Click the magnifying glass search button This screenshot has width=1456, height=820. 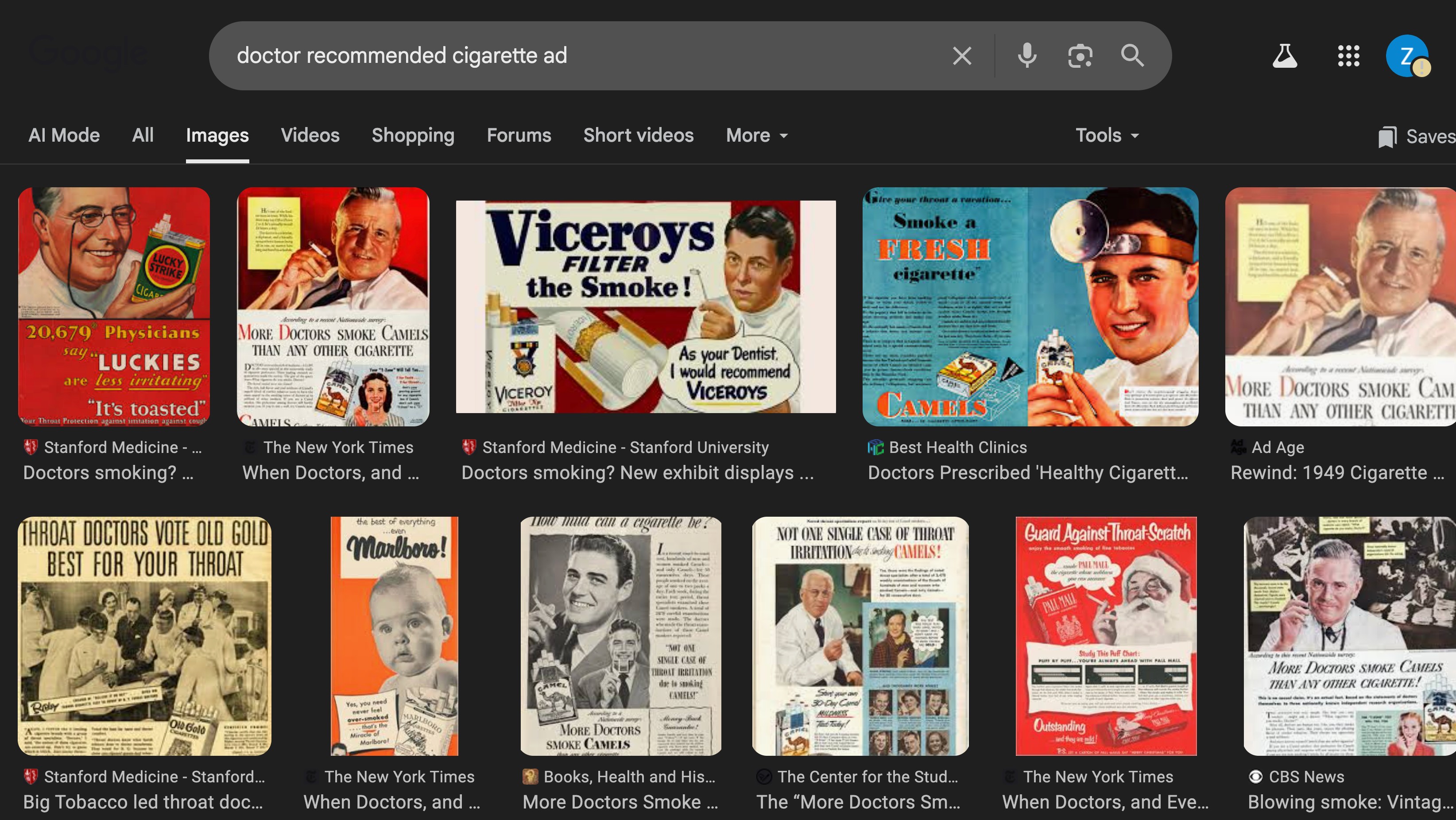(x=1132, y=56)
